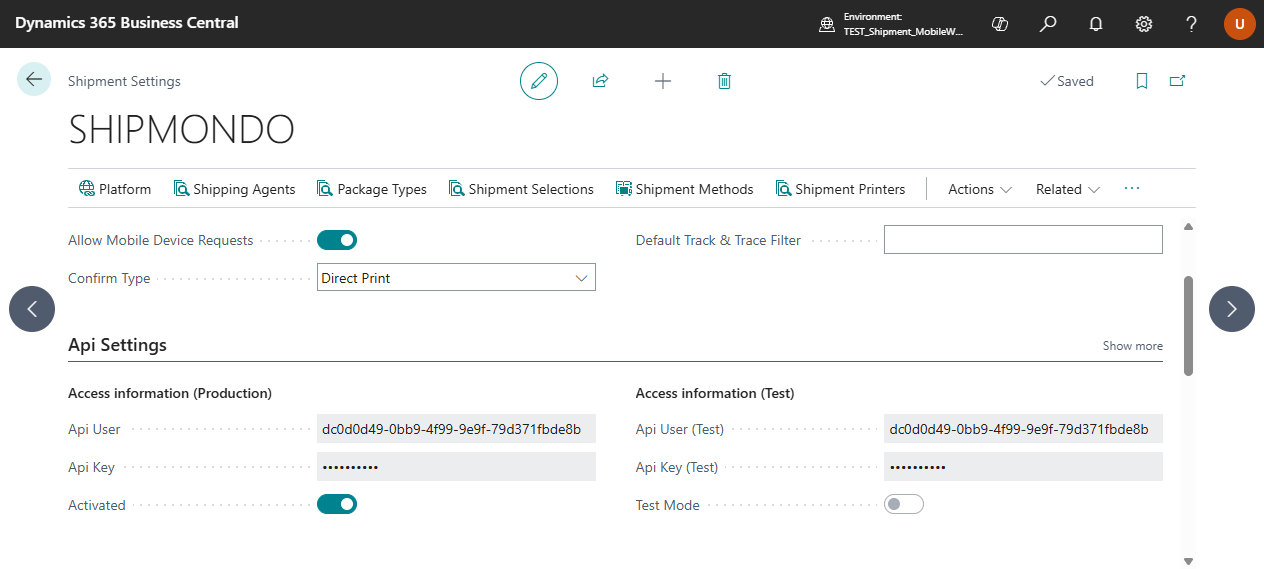Open user account avatar U
Image resolution: width=1264 pixels, height=569 pixels.
click(1240, 24)
